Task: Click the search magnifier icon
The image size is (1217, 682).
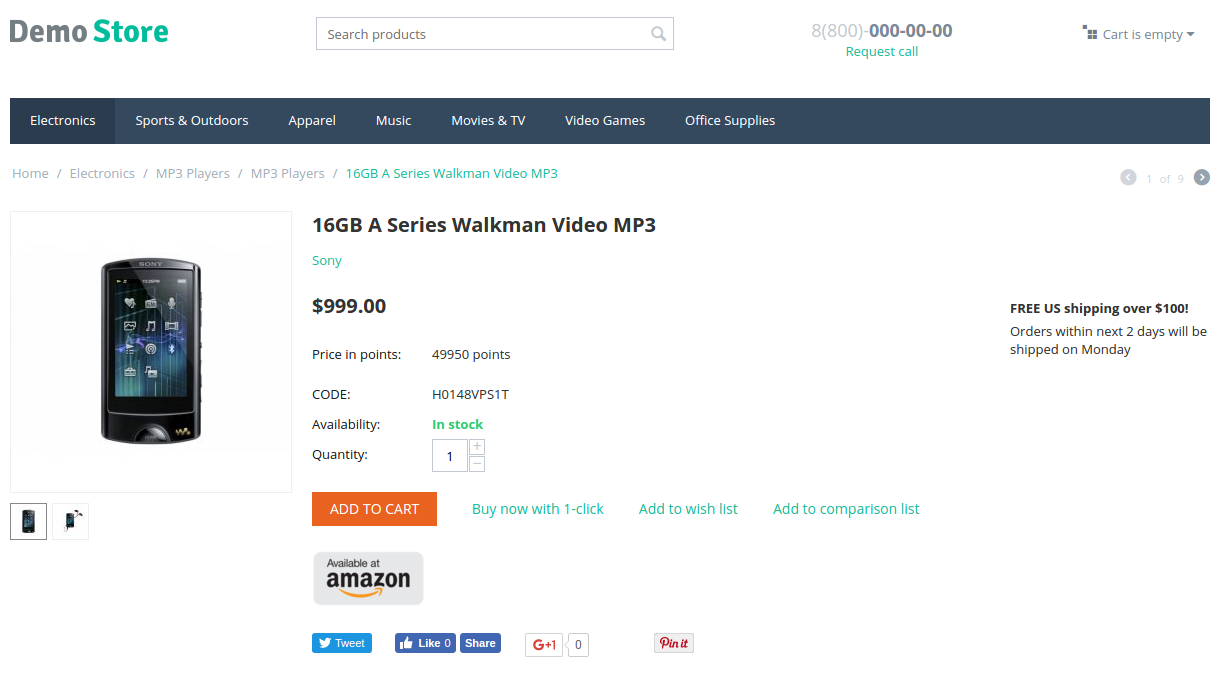Action: click(658, 34)
